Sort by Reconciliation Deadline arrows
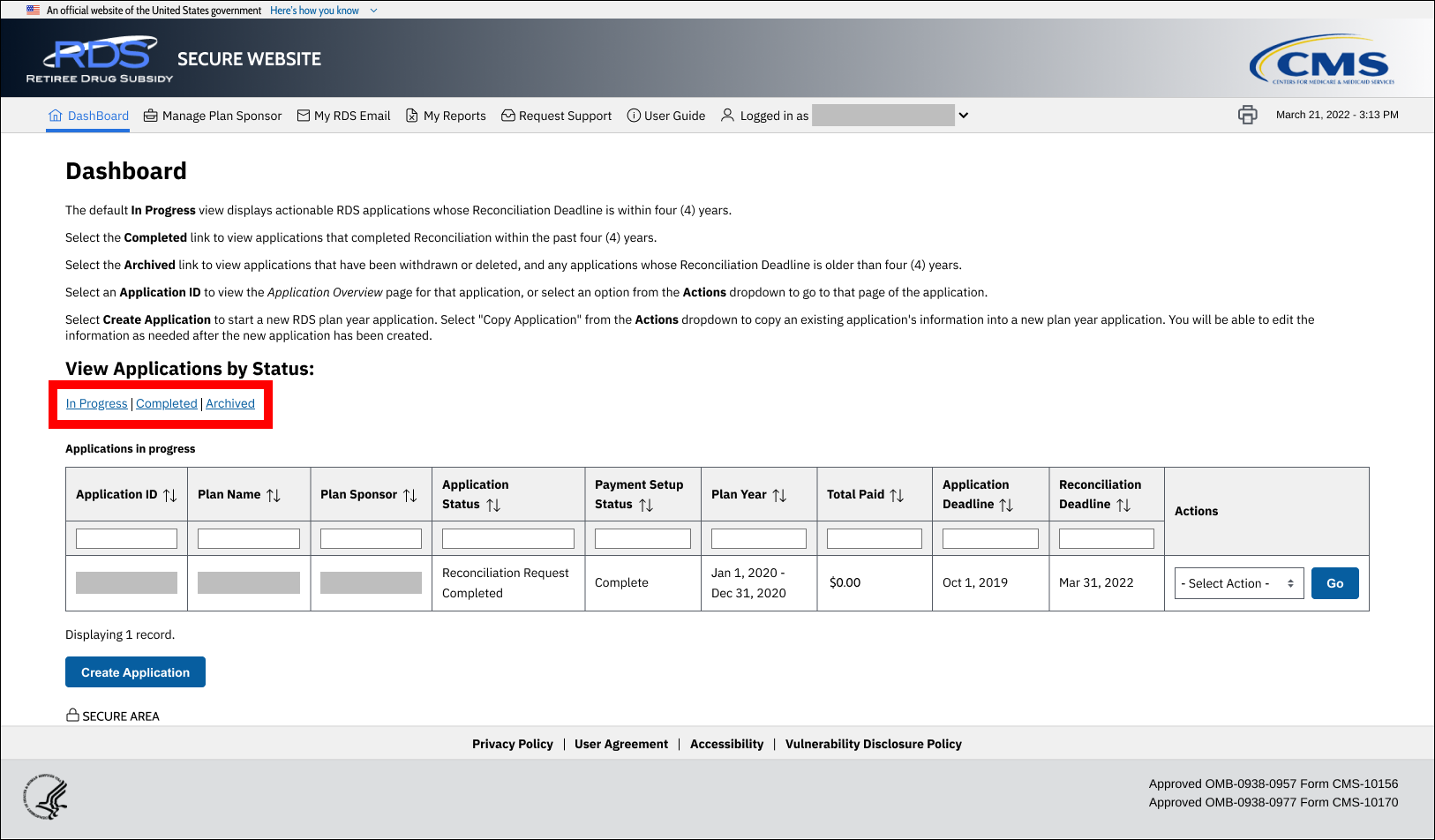Viewport: 1435px width, 840px height. (x=1123, y=505)
